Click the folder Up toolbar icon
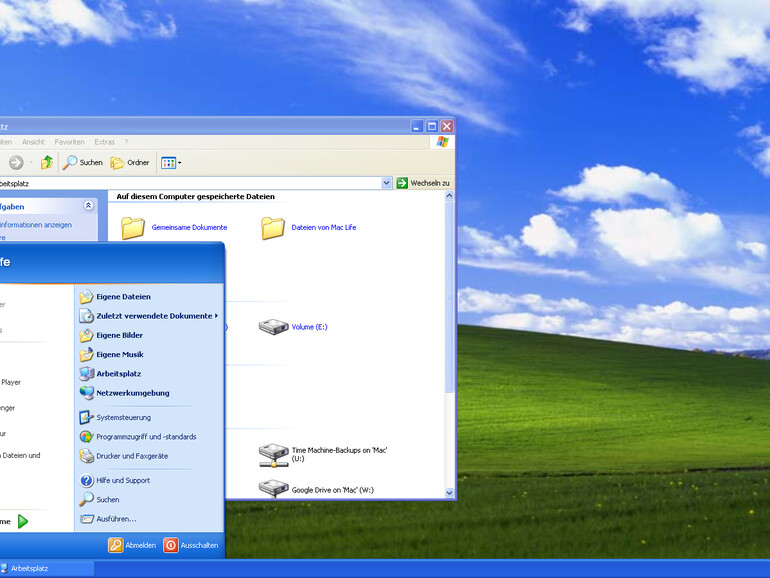The image size is (770, 578). point(47,163)
